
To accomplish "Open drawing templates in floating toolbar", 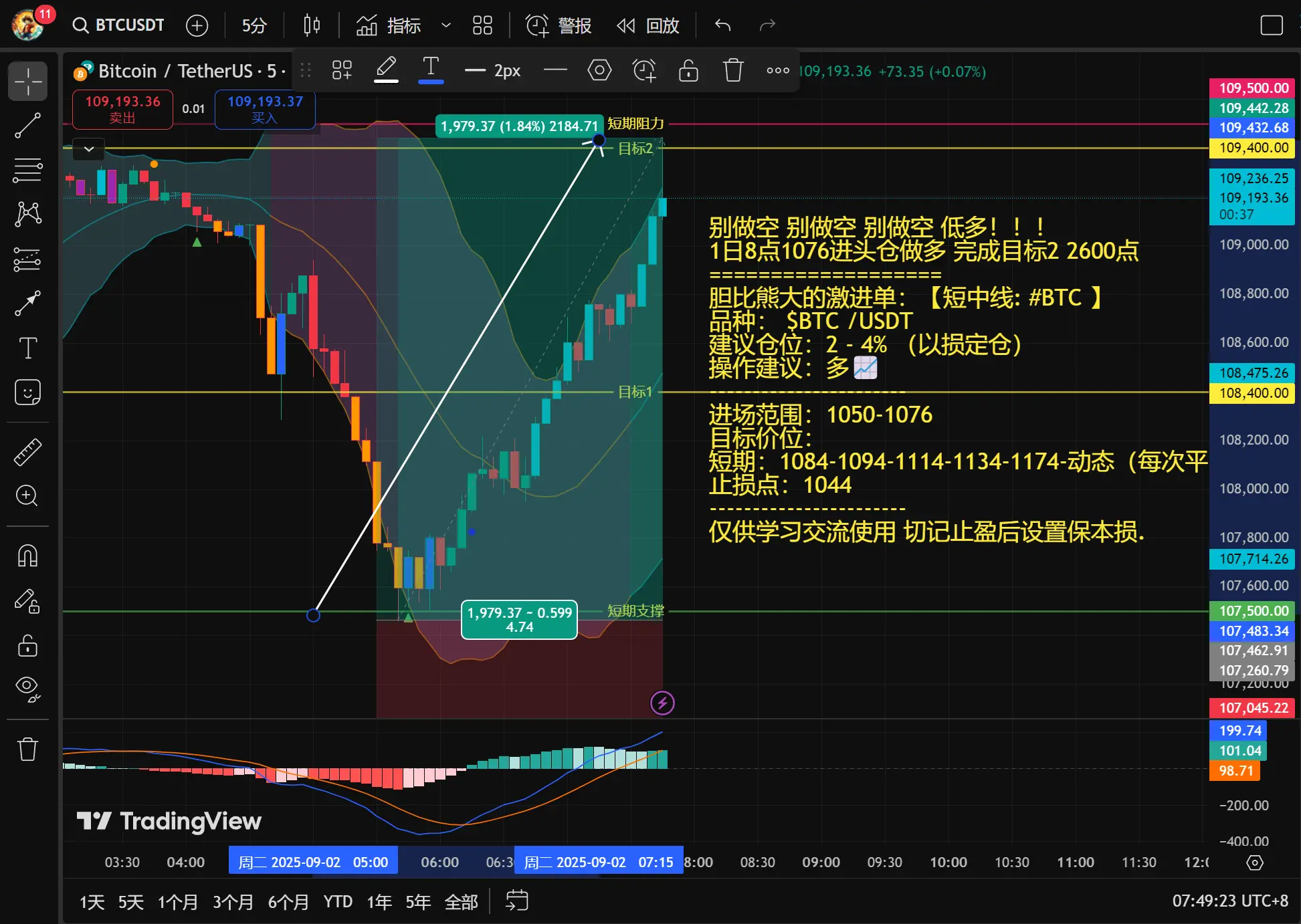I will (x=342, y=70).
